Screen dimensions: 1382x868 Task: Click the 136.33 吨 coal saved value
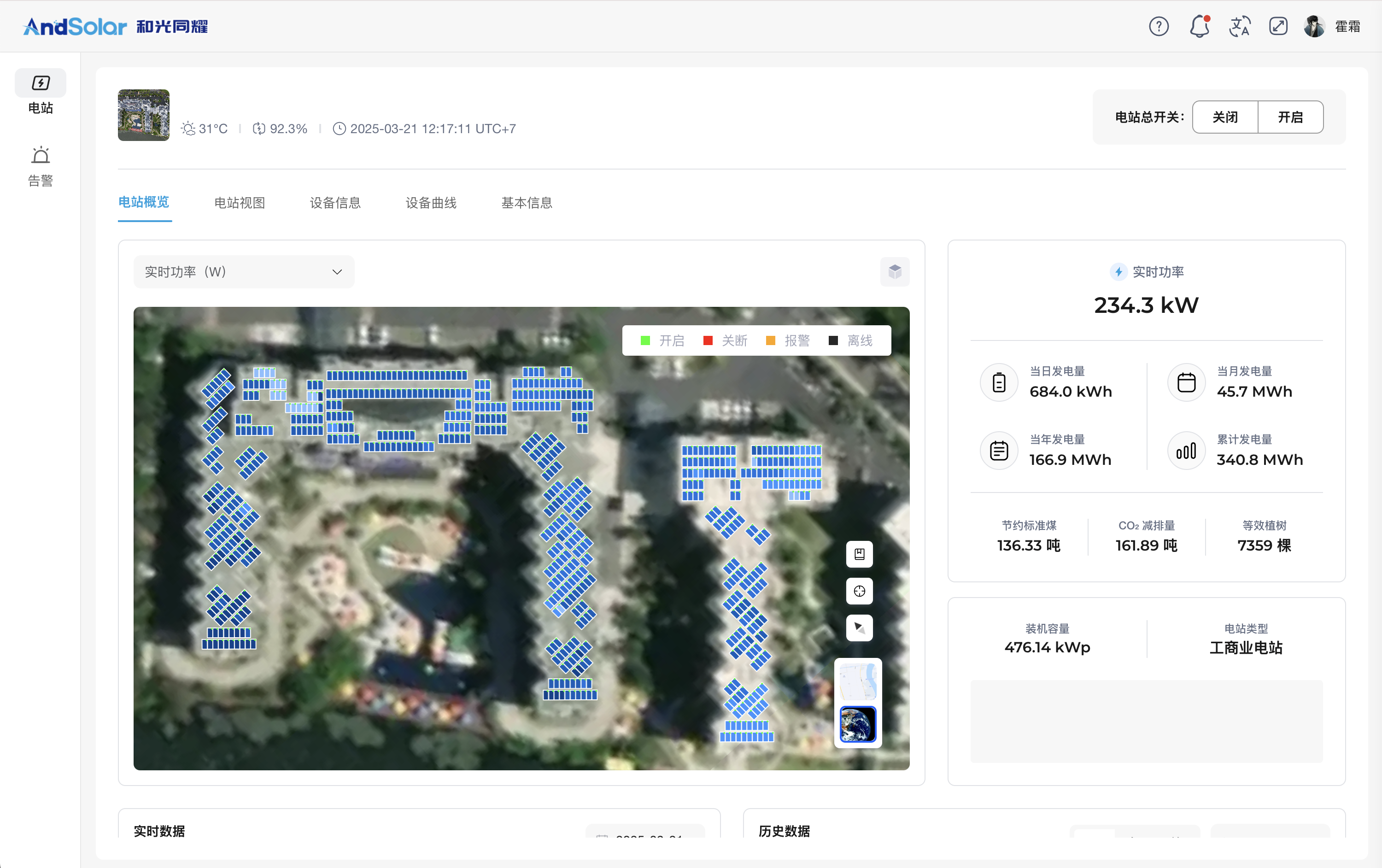1029,545
